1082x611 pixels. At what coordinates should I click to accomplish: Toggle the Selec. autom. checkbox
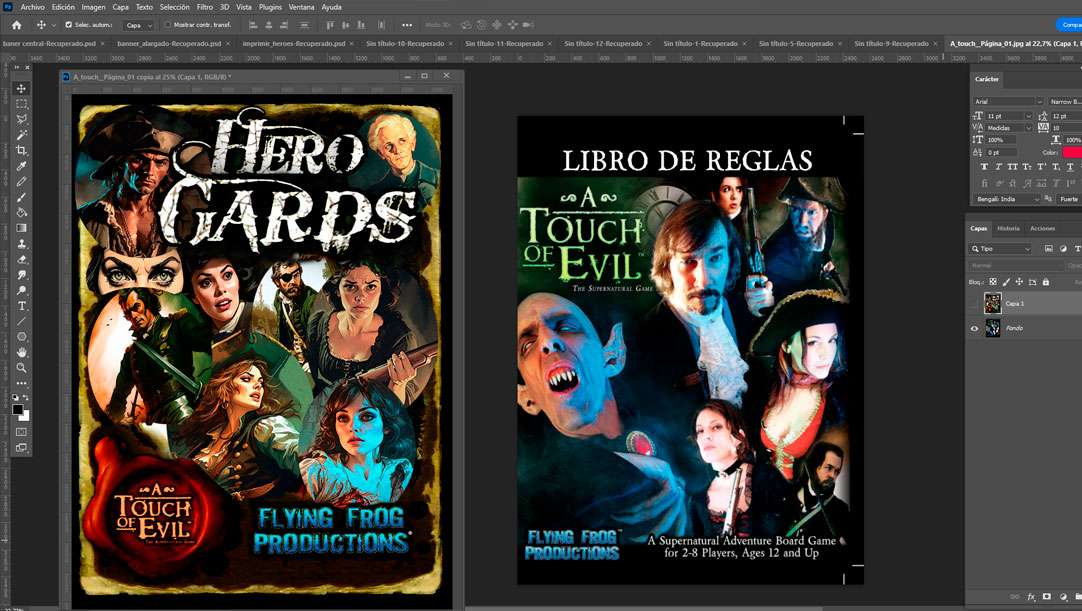click(x=68, y=25)
